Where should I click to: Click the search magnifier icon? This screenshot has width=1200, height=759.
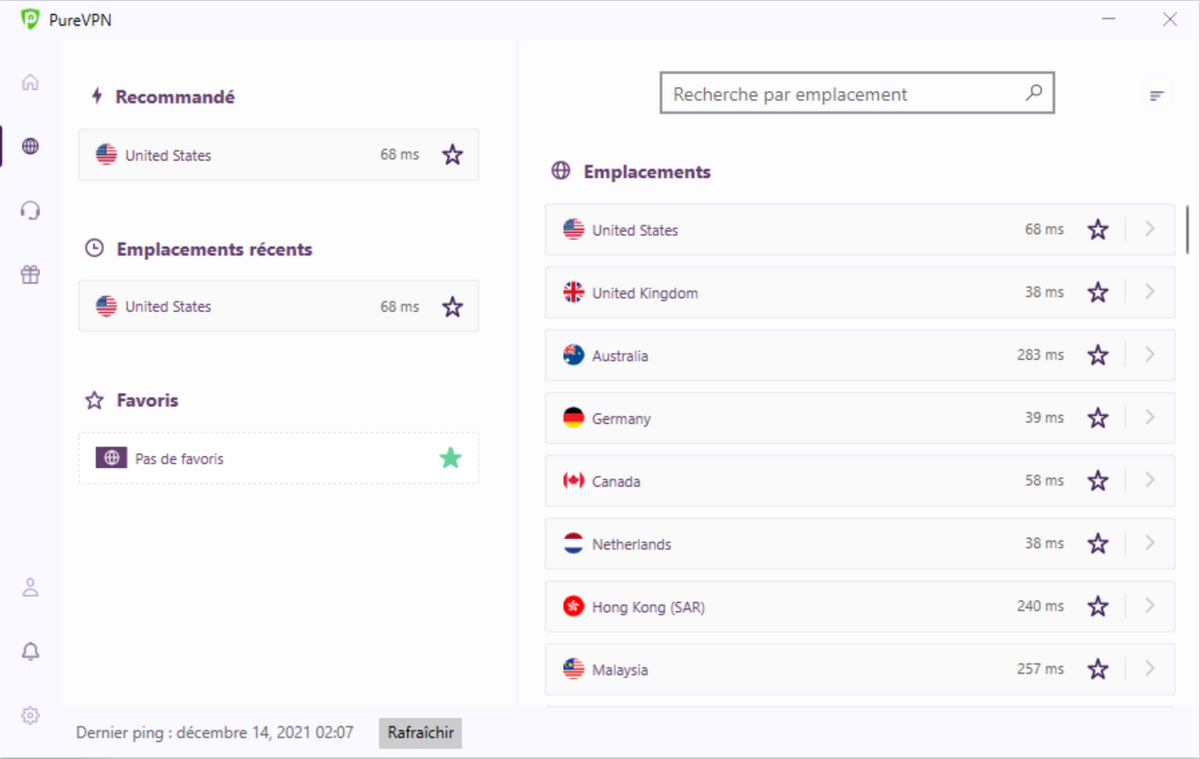point(1034,93)
